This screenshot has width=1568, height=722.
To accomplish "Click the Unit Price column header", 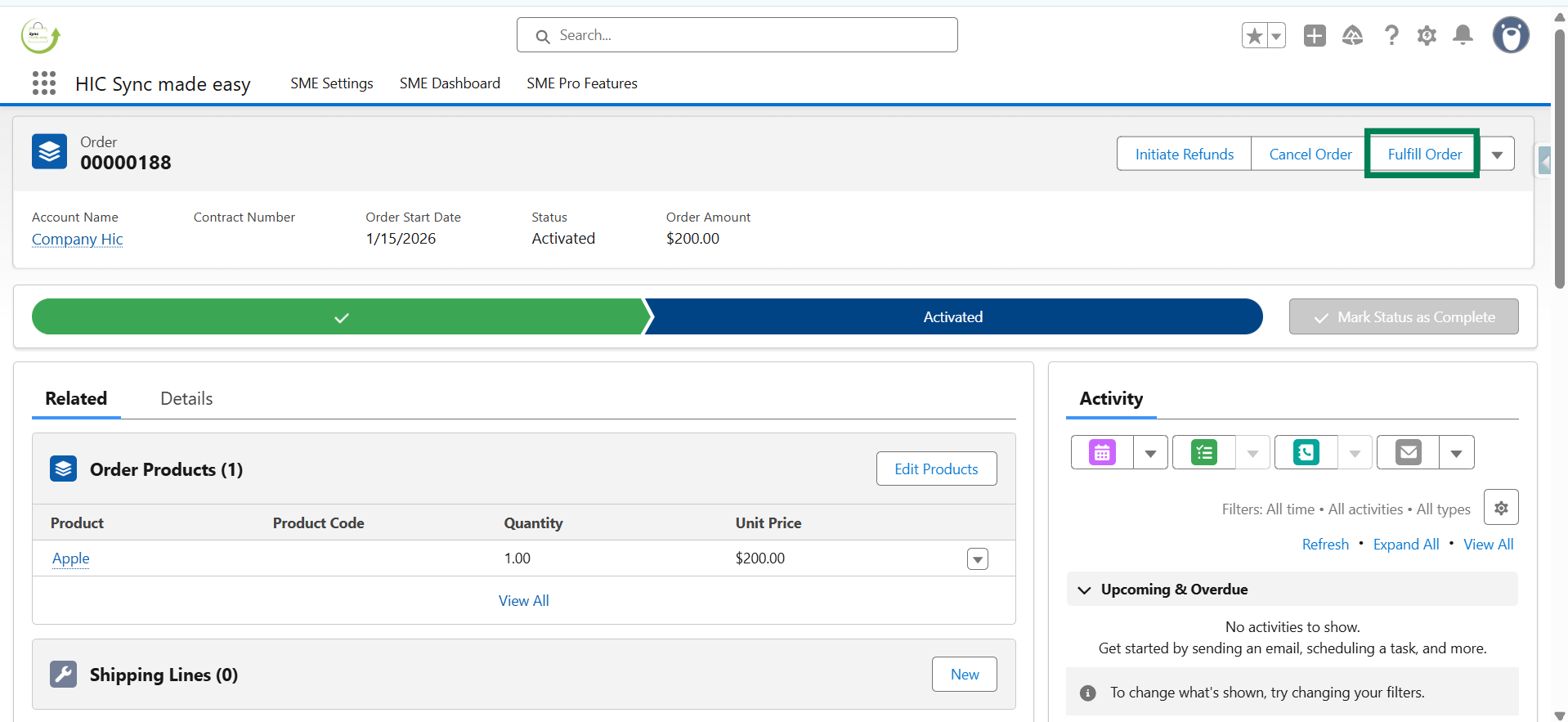I will (x=768, y=523).
